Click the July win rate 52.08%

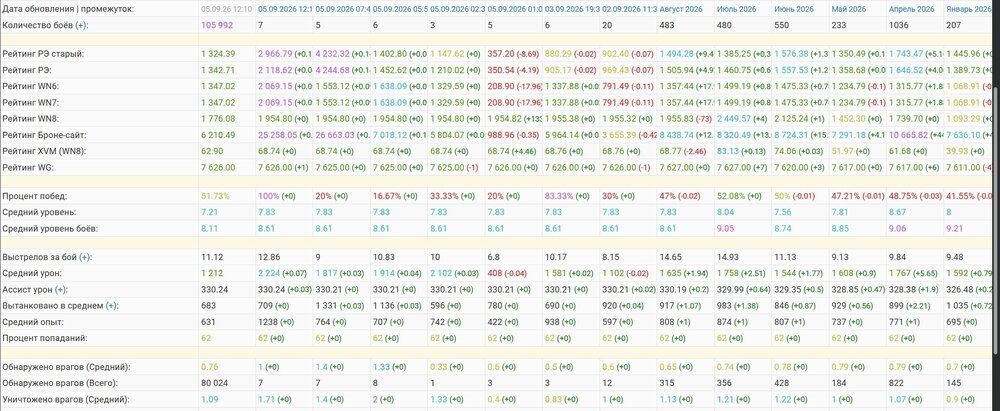coord(731,197)
